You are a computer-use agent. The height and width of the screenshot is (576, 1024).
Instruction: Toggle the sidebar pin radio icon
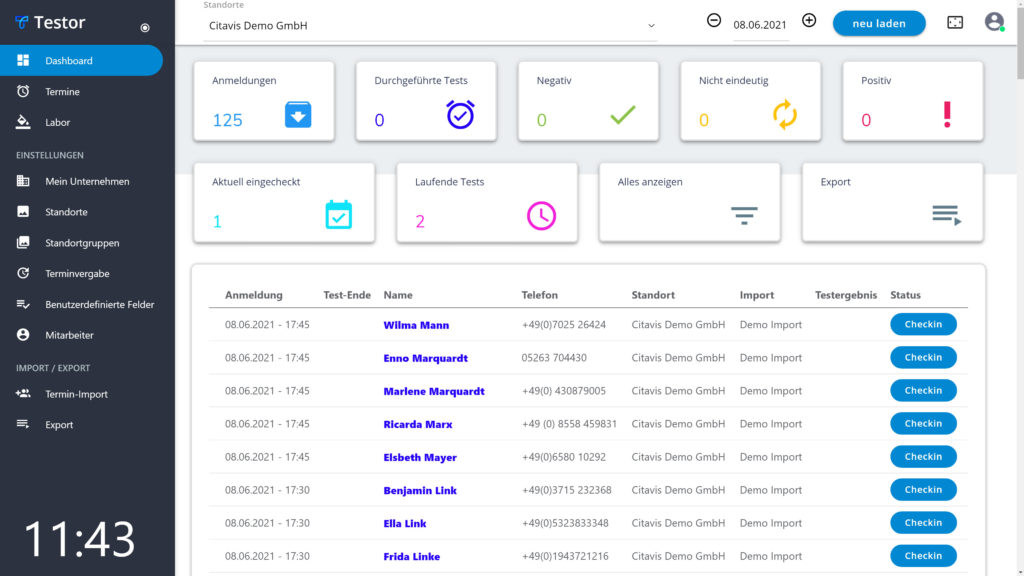pos(145,27)
